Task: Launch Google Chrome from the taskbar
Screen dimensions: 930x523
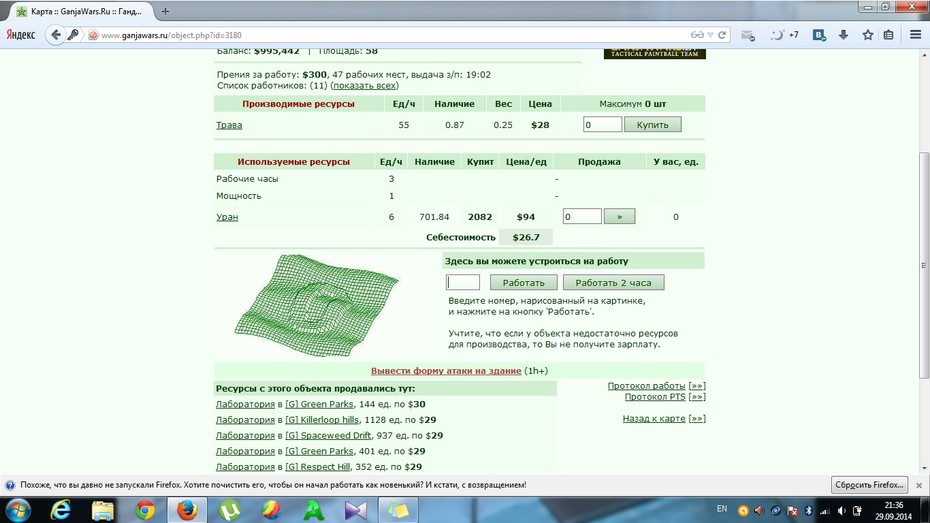Action: pos(145,510)
